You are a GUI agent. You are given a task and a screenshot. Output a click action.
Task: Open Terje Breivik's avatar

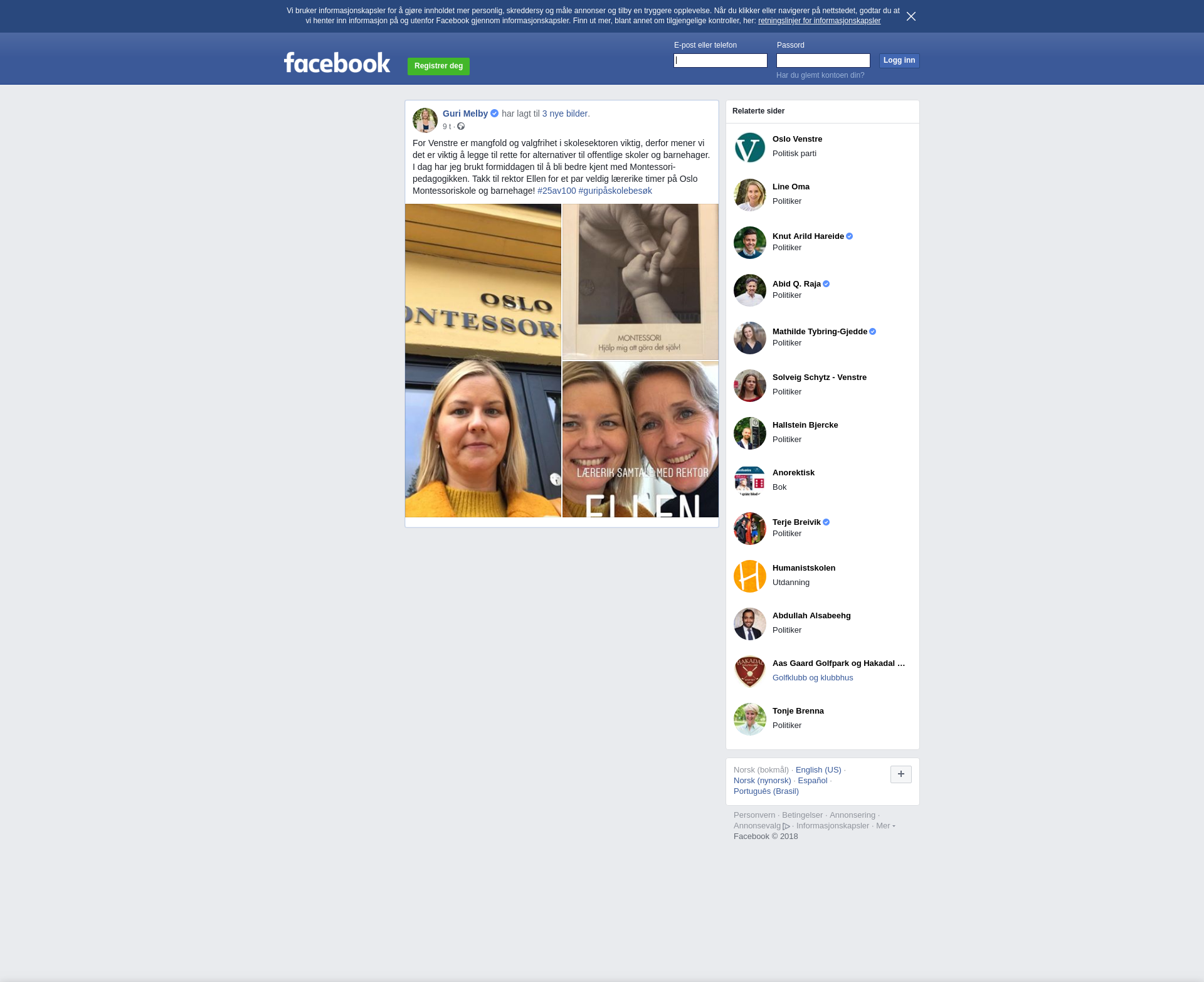click(750, 529)
